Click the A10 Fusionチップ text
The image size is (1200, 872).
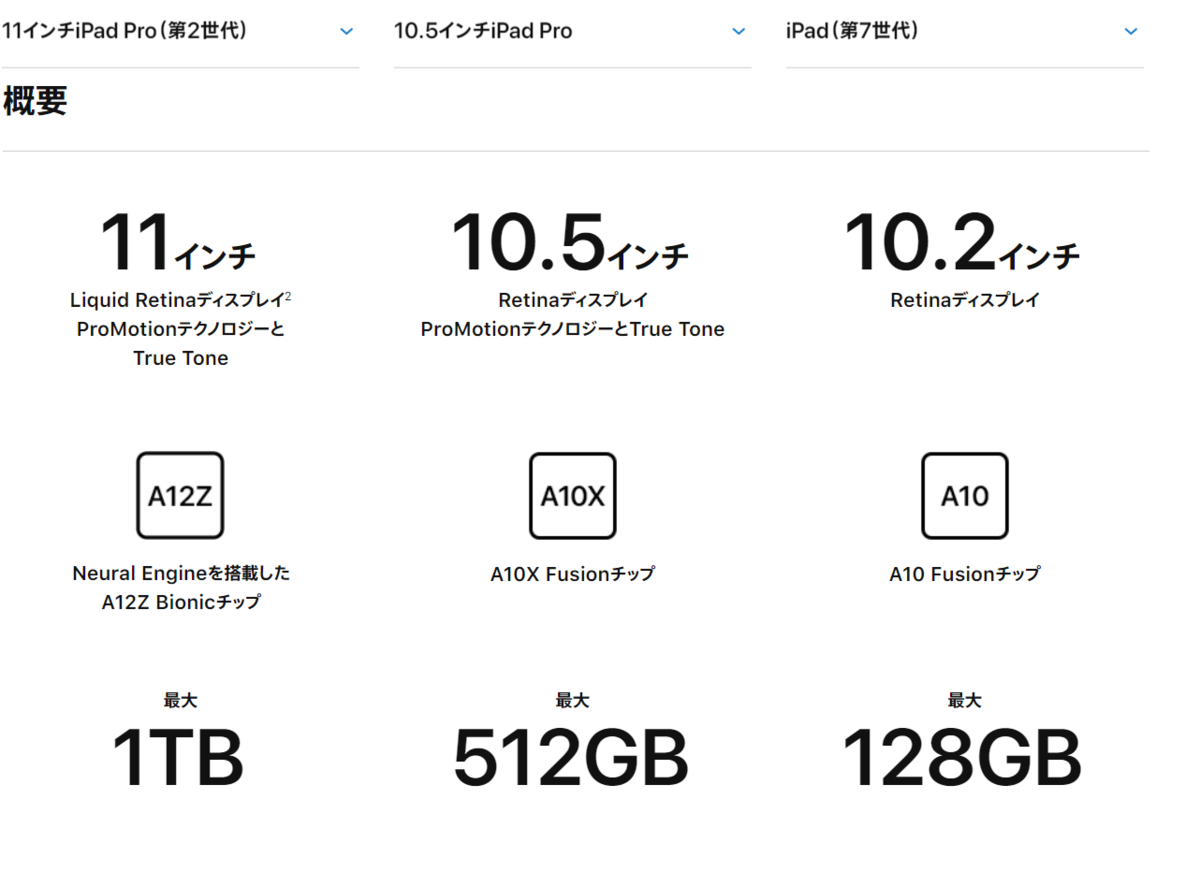pos(965,574)
